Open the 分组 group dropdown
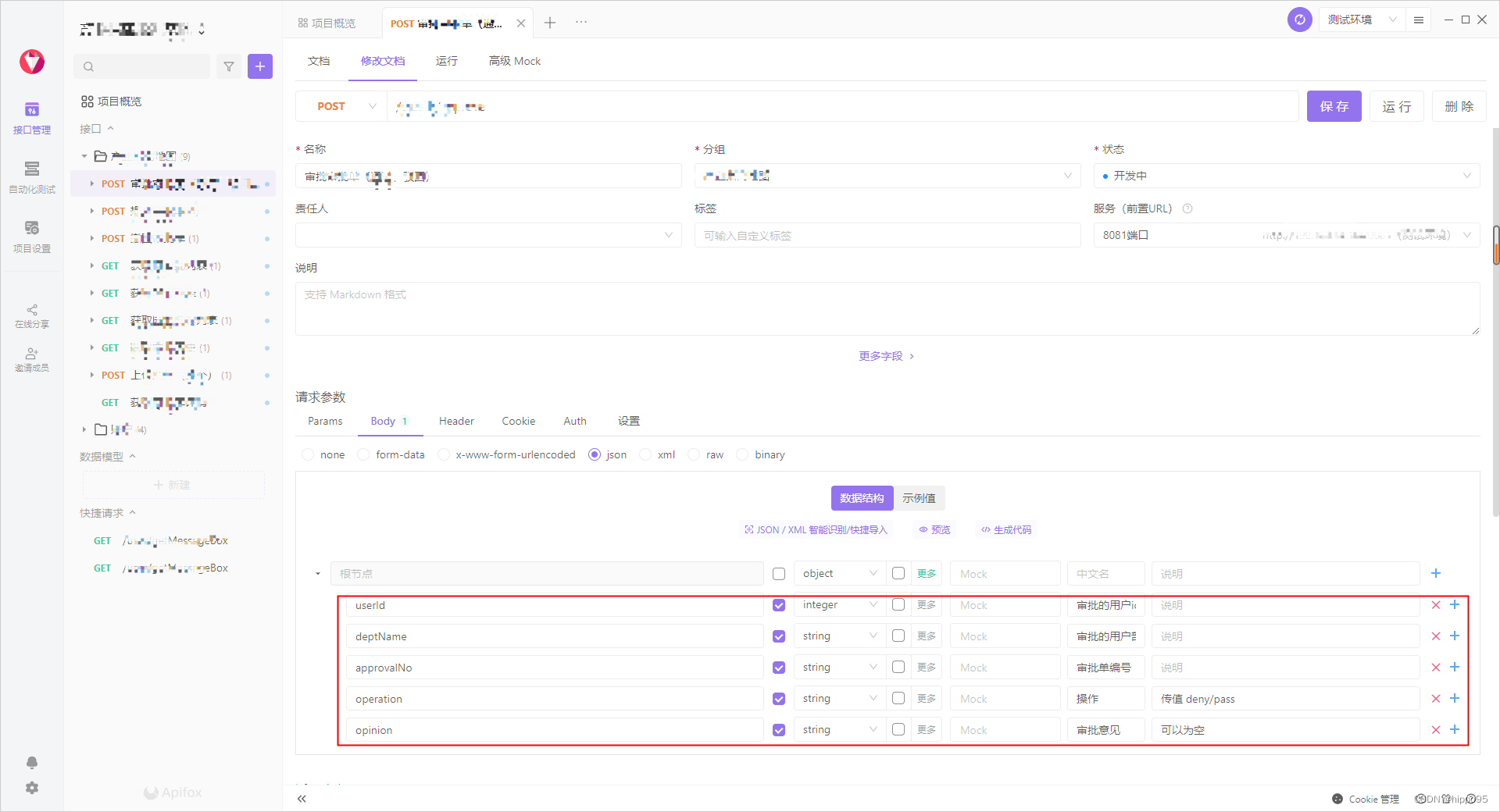Screen dimensions: 1500x812 point(887,176)
